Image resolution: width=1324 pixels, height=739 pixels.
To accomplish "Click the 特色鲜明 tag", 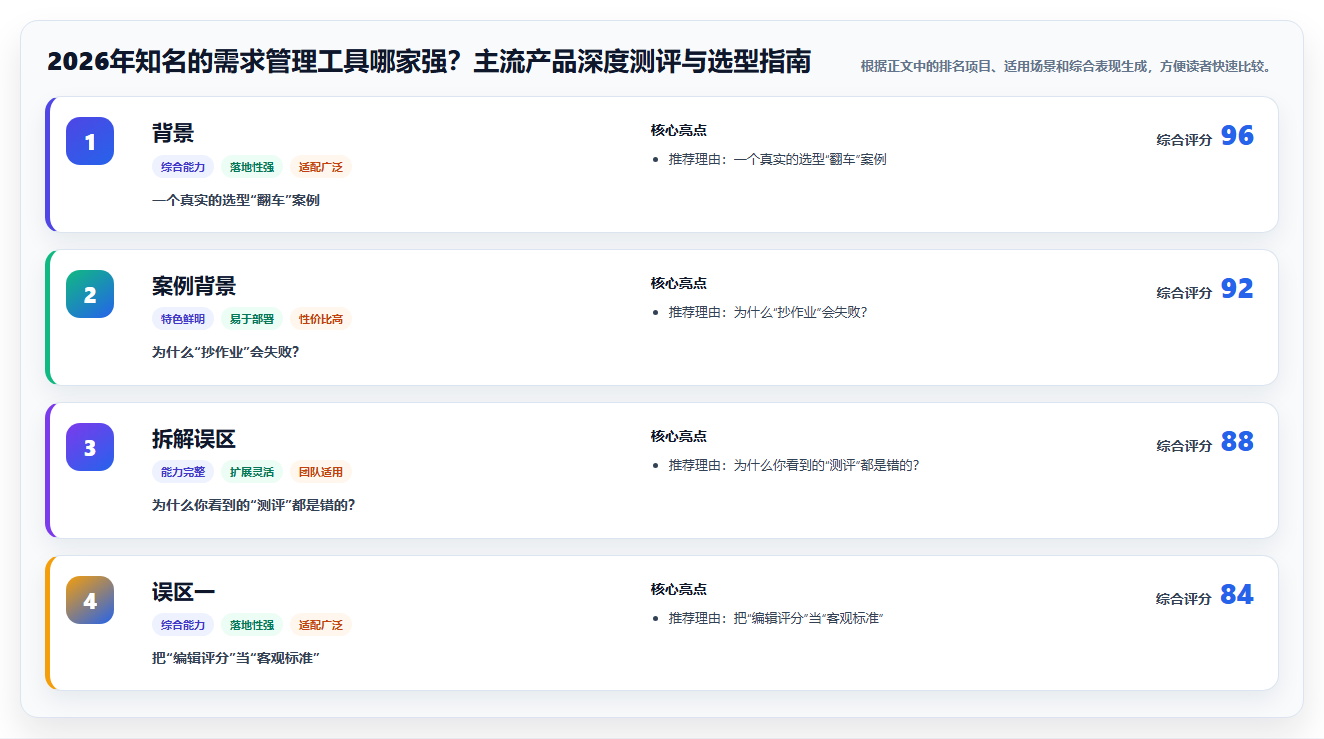I will (x=183, y=319).
